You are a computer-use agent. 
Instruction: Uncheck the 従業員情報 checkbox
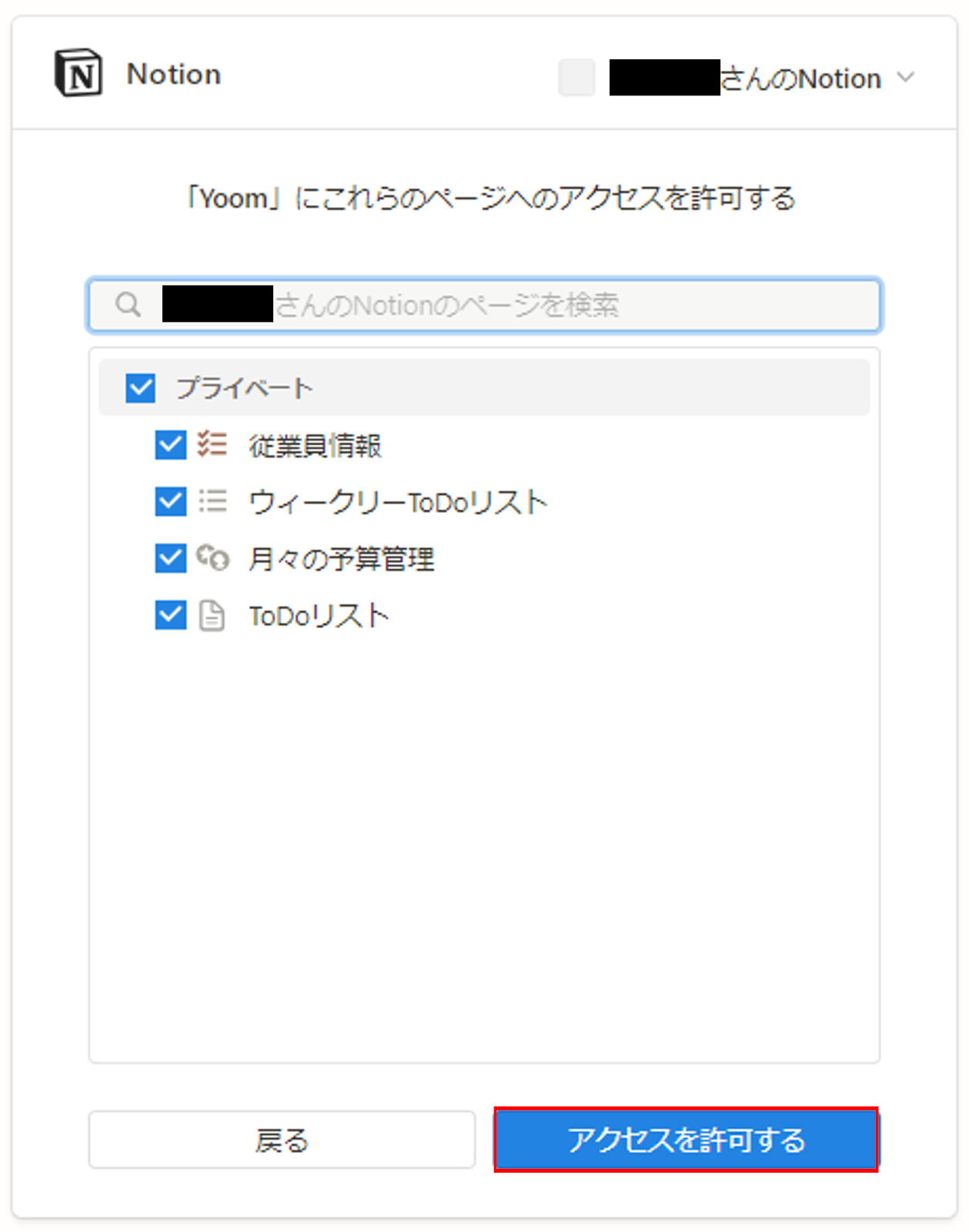171,444
